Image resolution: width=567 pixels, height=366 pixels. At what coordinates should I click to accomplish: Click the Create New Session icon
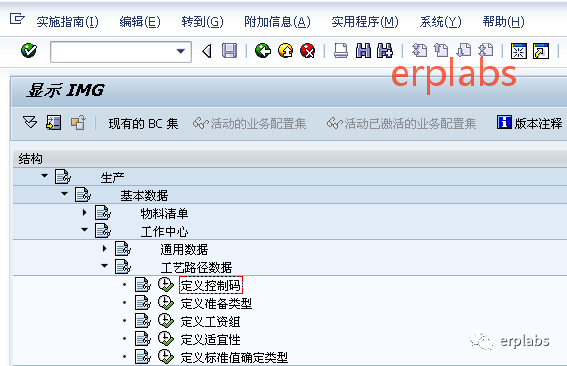pyautogui.click(x=519, y=51)
